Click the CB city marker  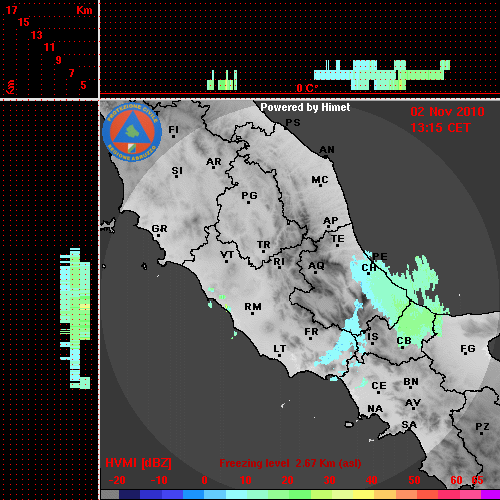click(x=404, y=342)
